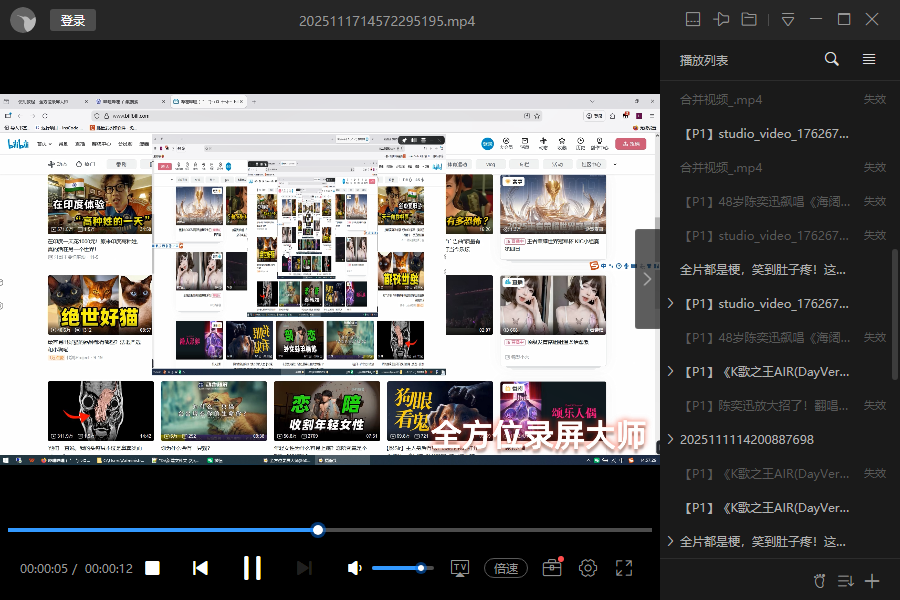Mute the volume speaker icon
This screenshot has width=900, height=600.
click(x=354, y=568)
